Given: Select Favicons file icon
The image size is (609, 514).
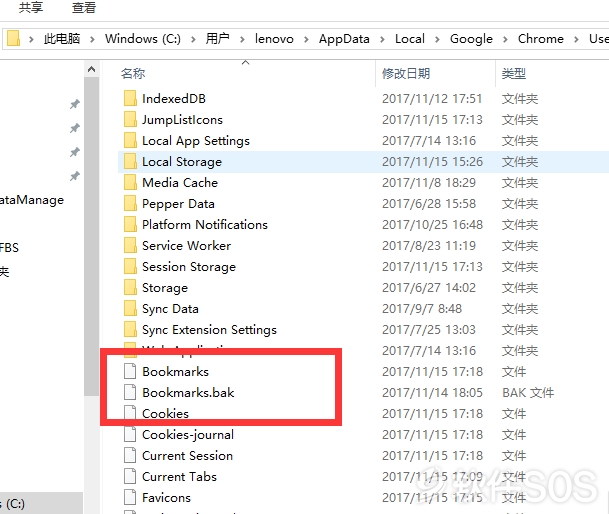Looking at the screenshot, I should click(x=130, y=497).
